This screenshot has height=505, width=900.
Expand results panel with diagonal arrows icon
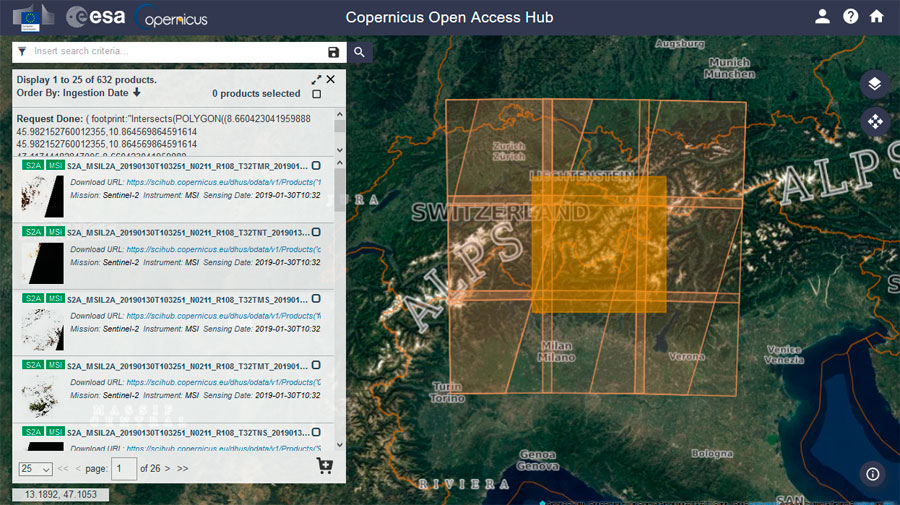point(316,80)
